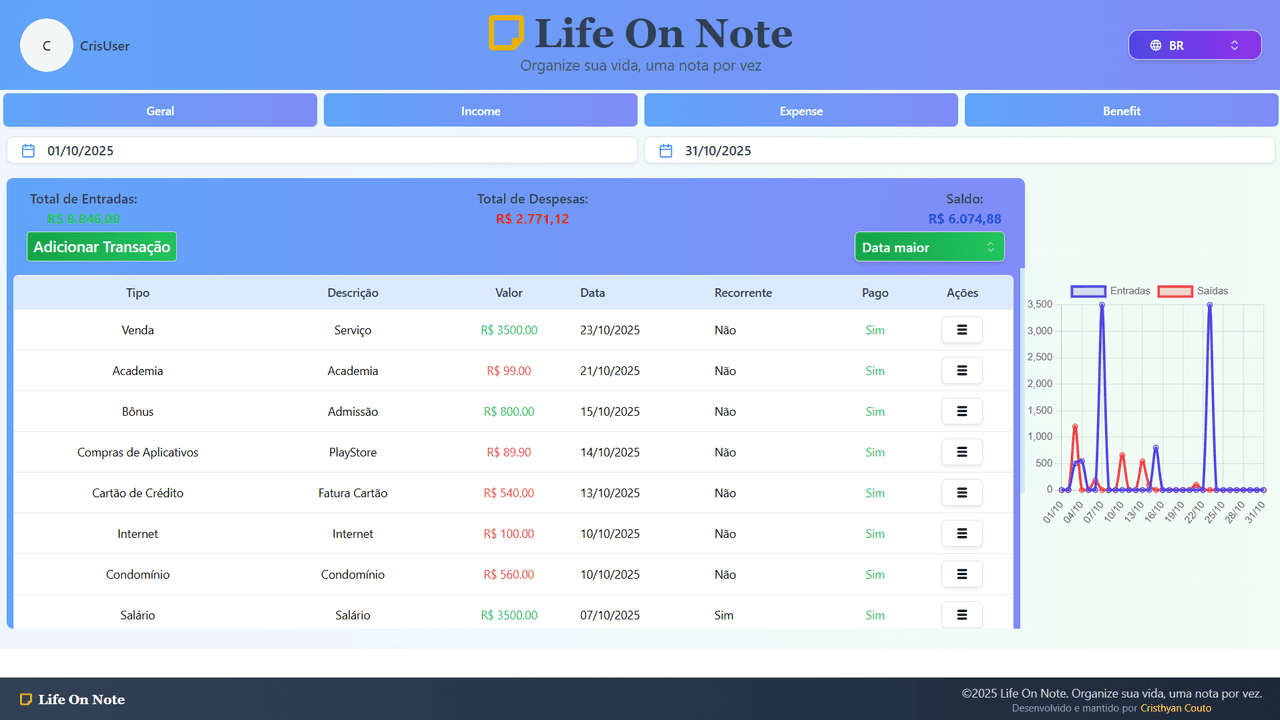Open actions menu for Academia row
1280x720 pixels.
tap(961, 371)
